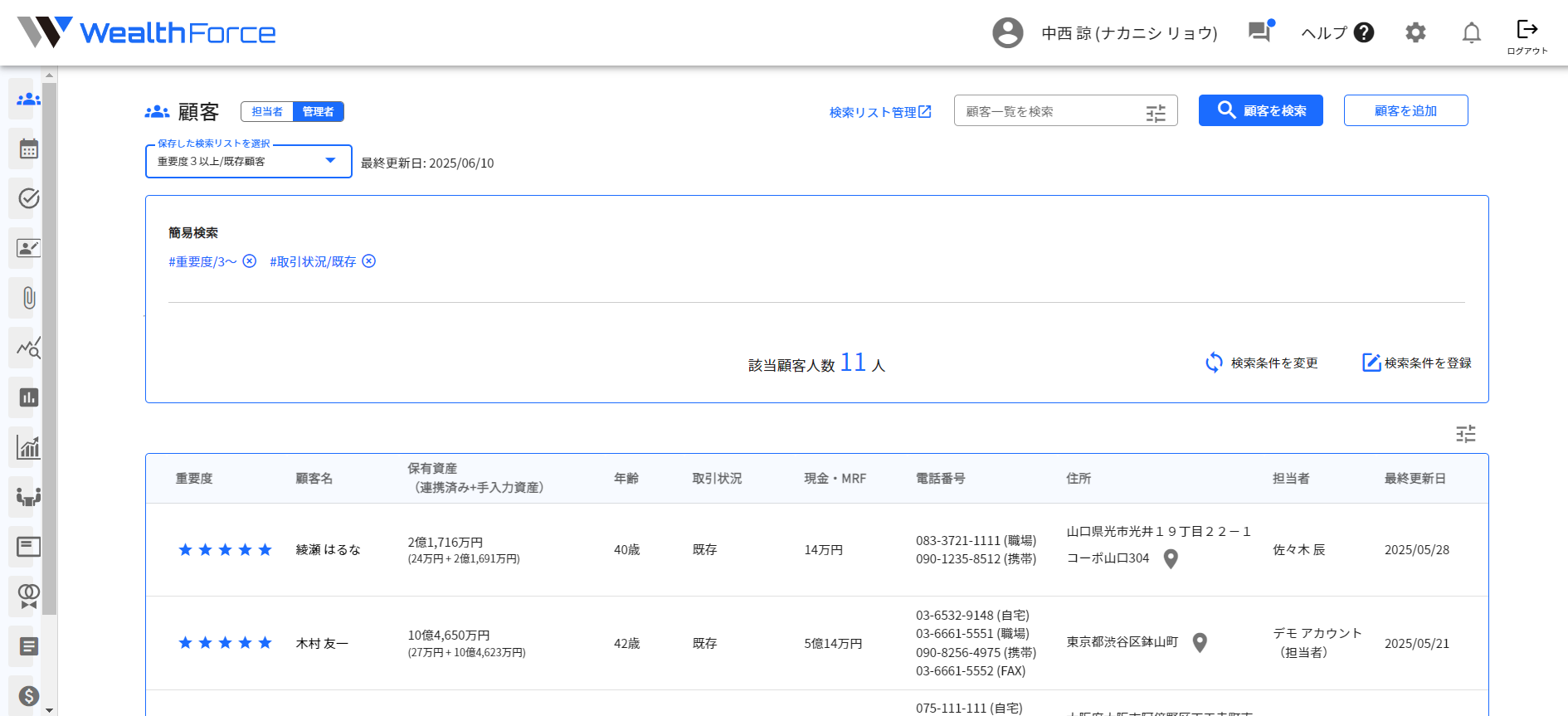This screenshot has height=716, width=1568.
Task: Open the chat messages icon
Action: [1259, 32]
